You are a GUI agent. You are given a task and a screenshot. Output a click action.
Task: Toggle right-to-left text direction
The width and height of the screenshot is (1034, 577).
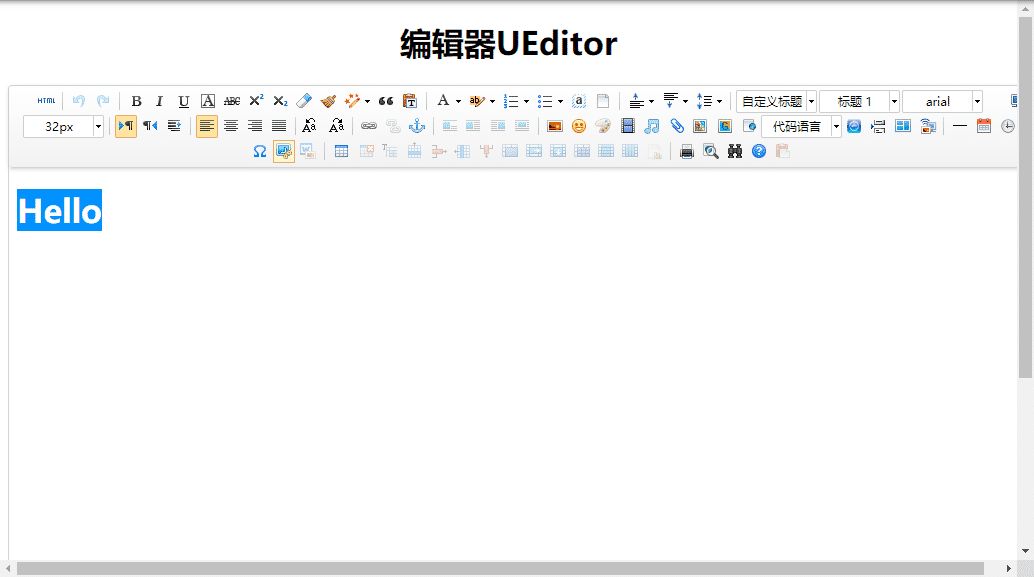tap(150, 126)
